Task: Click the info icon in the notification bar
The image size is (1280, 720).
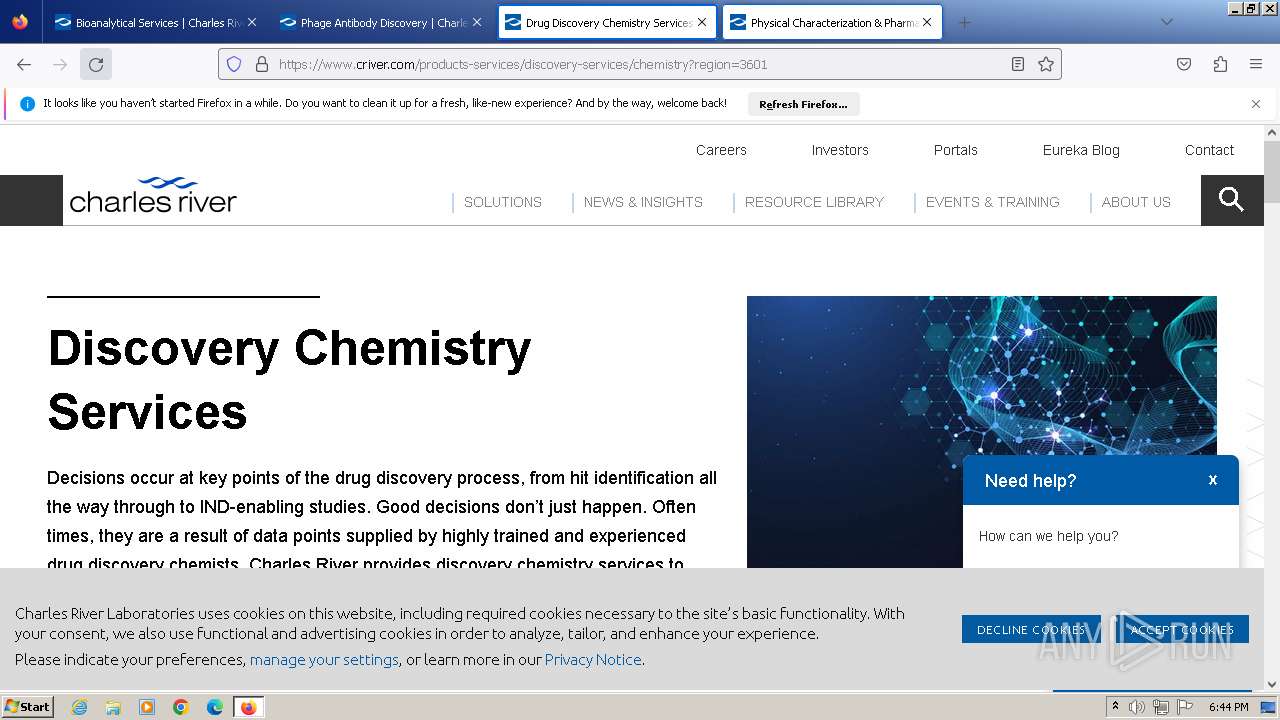Action: click(27, 104)
